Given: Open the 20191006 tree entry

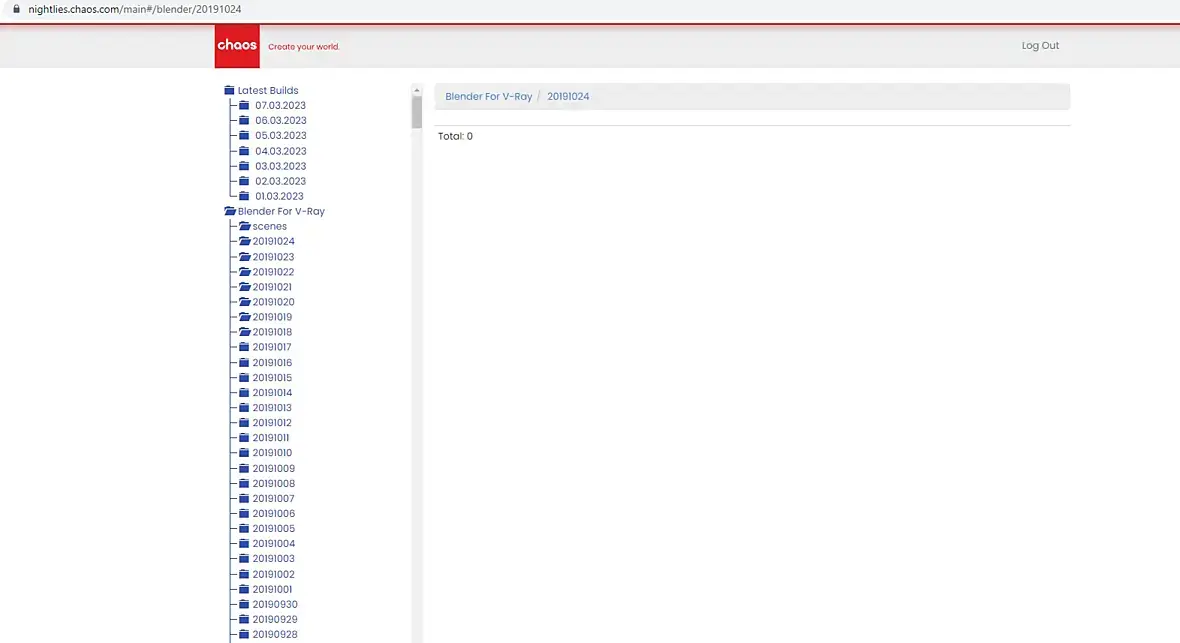Looking at the screenshot, I should click(x=273, y=513).
